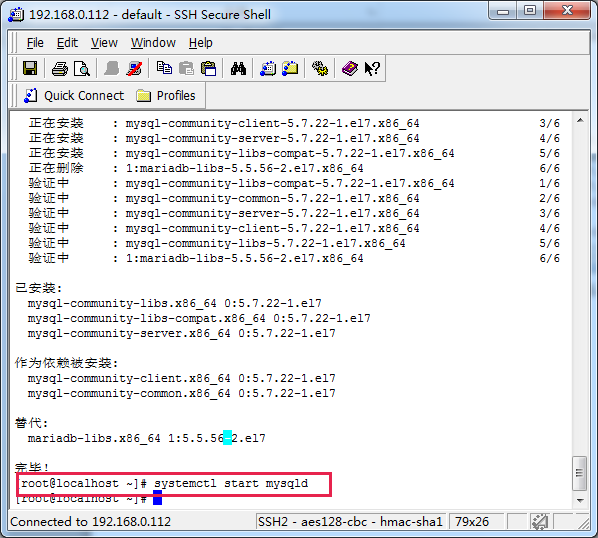The image size is (598, 538).
Task: Open the Edit menu
Action: click(x=67, y=43)
